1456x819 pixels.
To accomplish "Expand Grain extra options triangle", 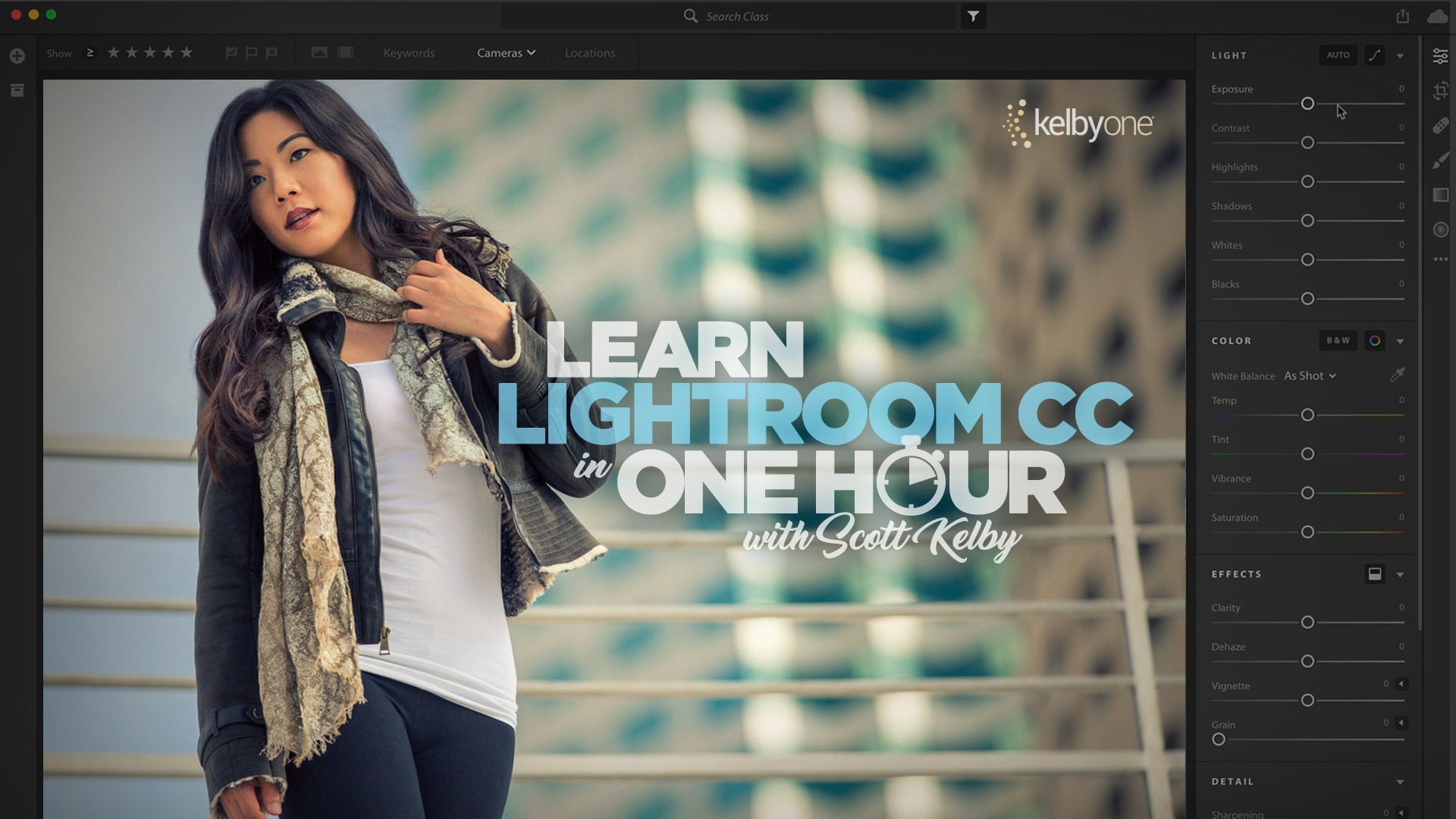I will pyautogui.click(x=1401, y=723).
